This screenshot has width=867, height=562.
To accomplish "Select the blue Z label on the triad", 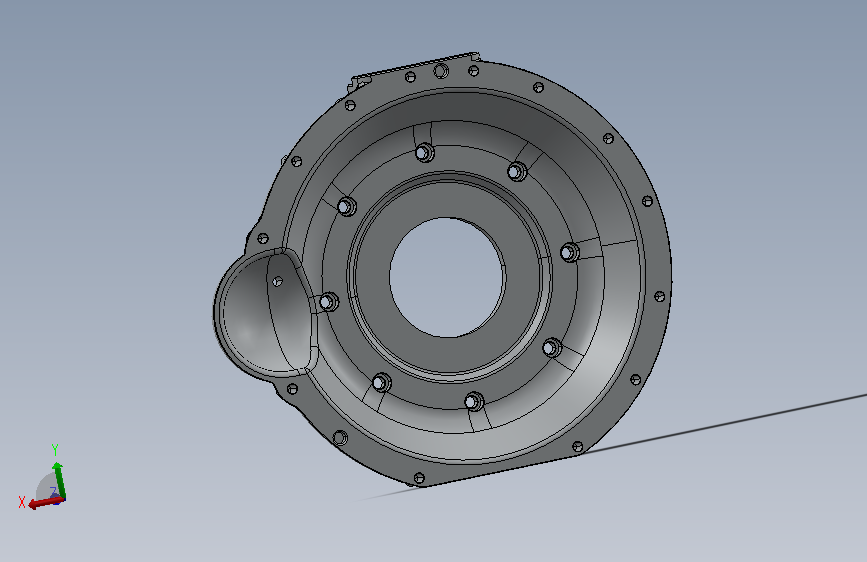I will point(54,491).
